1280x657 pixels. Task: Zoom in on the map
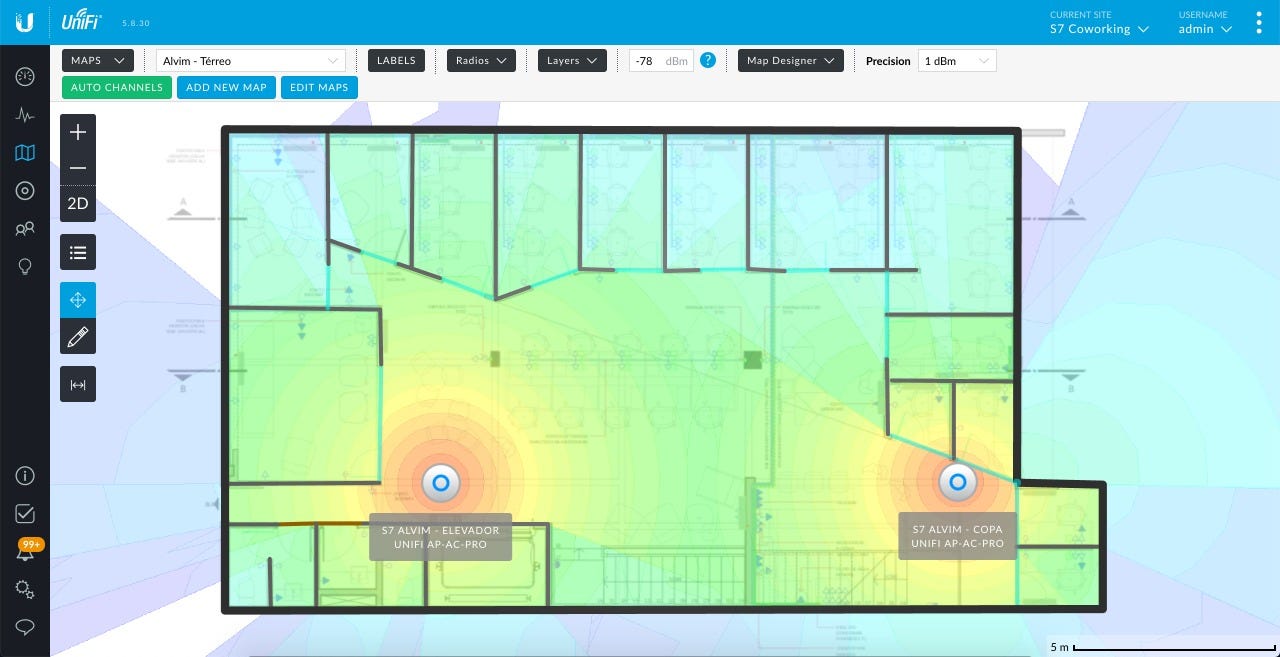78,132
